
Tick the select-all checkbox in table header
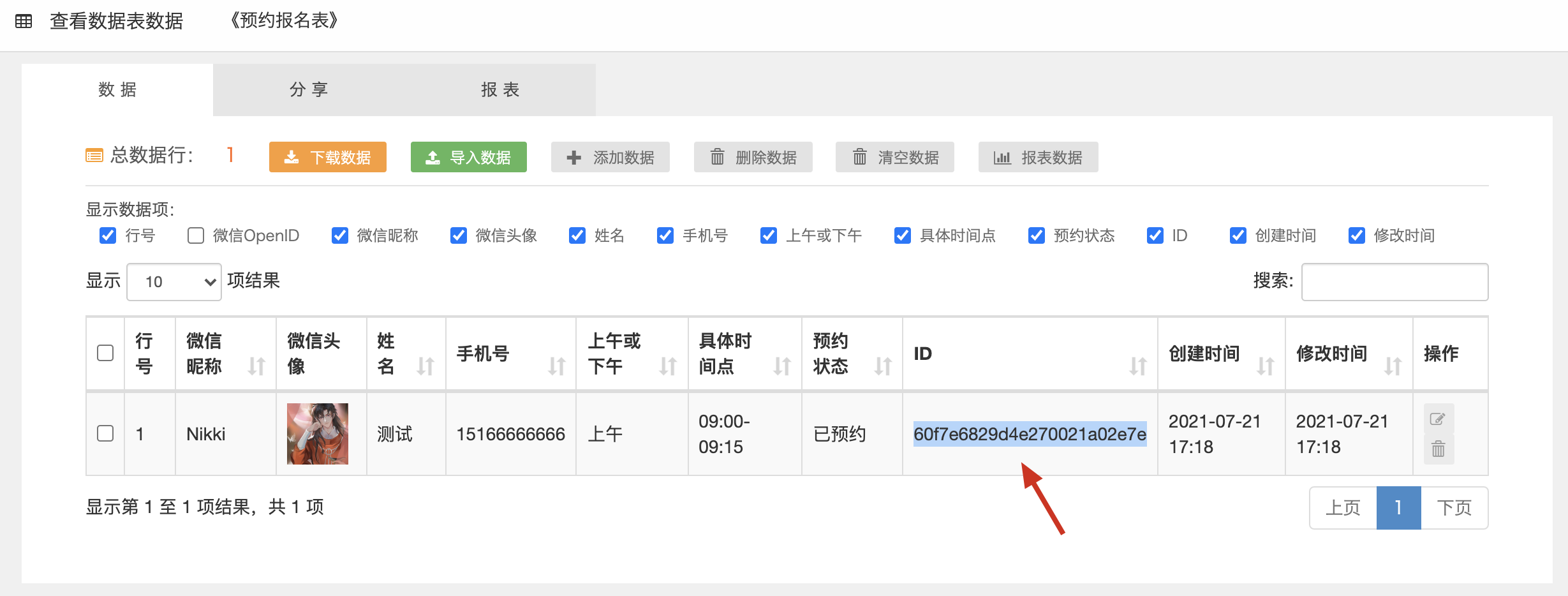105,353
